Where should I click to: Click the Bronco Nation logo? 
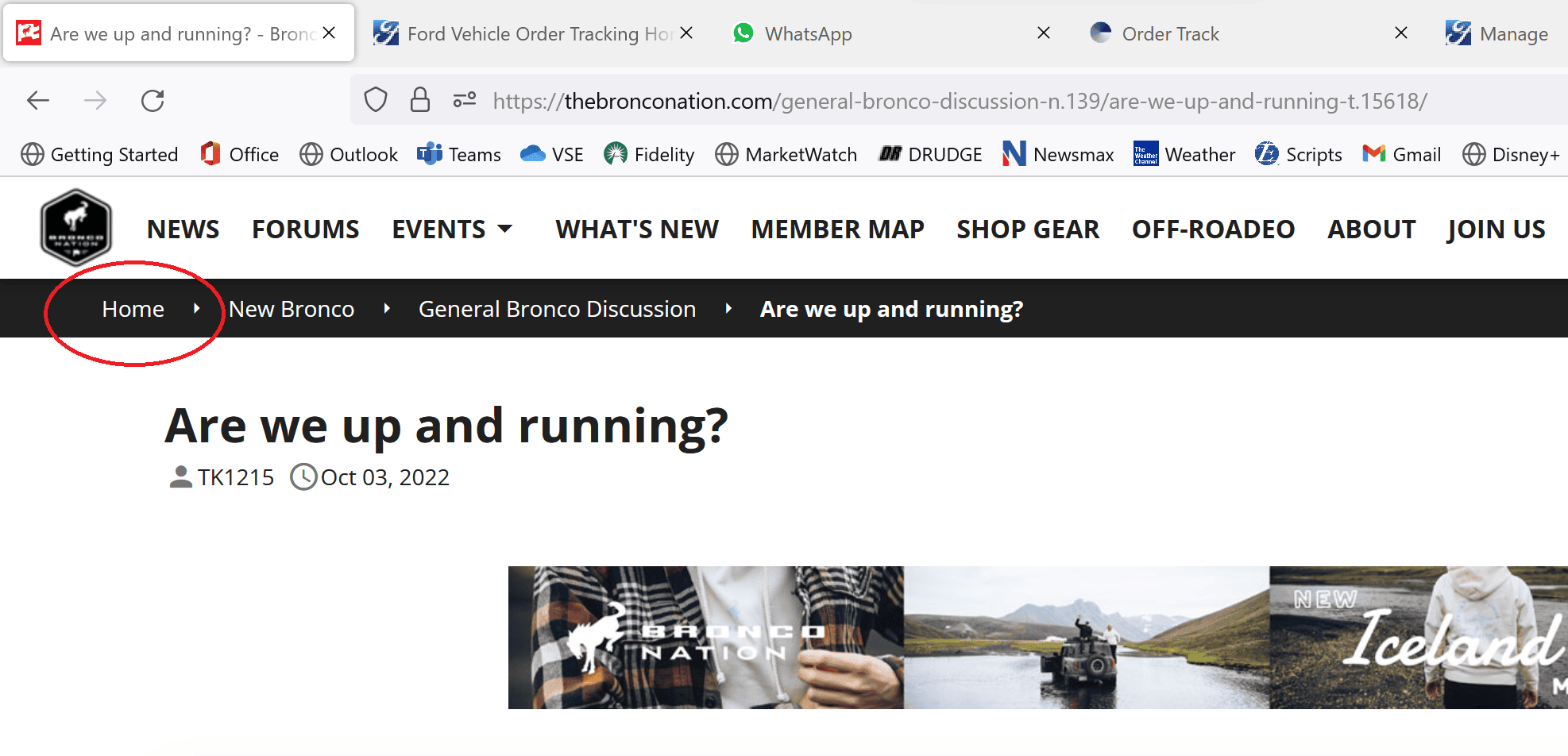click(x=76, y=227)
